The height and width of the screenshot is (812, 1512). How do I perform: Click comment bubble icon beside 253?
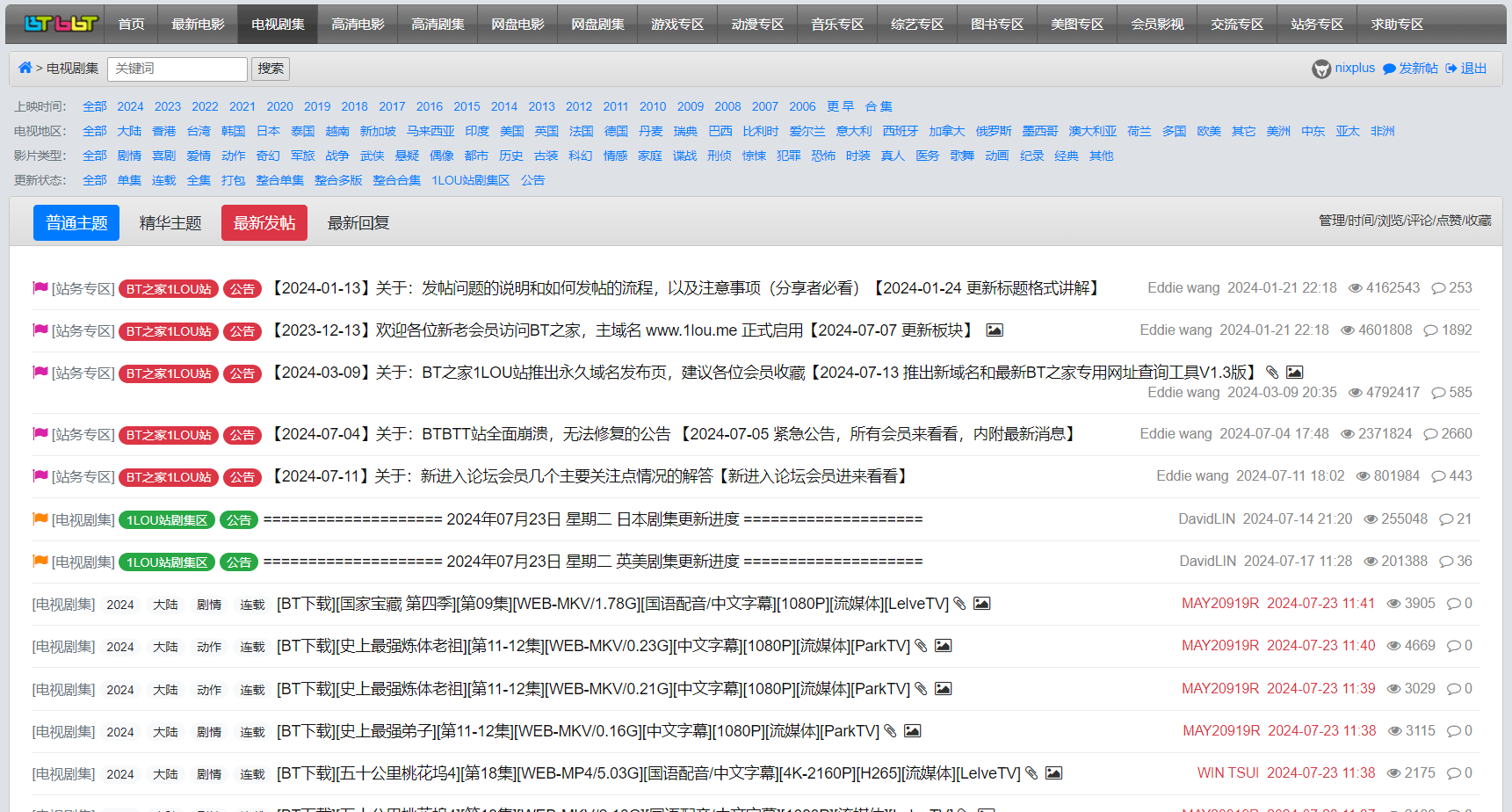(1438, 288)
